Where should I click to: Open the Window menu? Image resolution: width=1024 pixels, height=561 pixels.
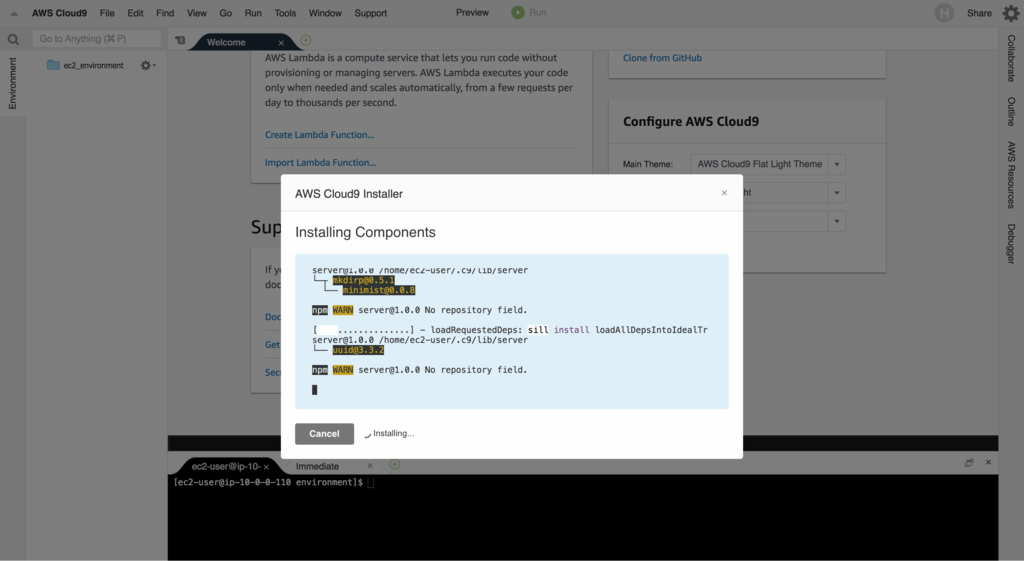tap(325, 13)
